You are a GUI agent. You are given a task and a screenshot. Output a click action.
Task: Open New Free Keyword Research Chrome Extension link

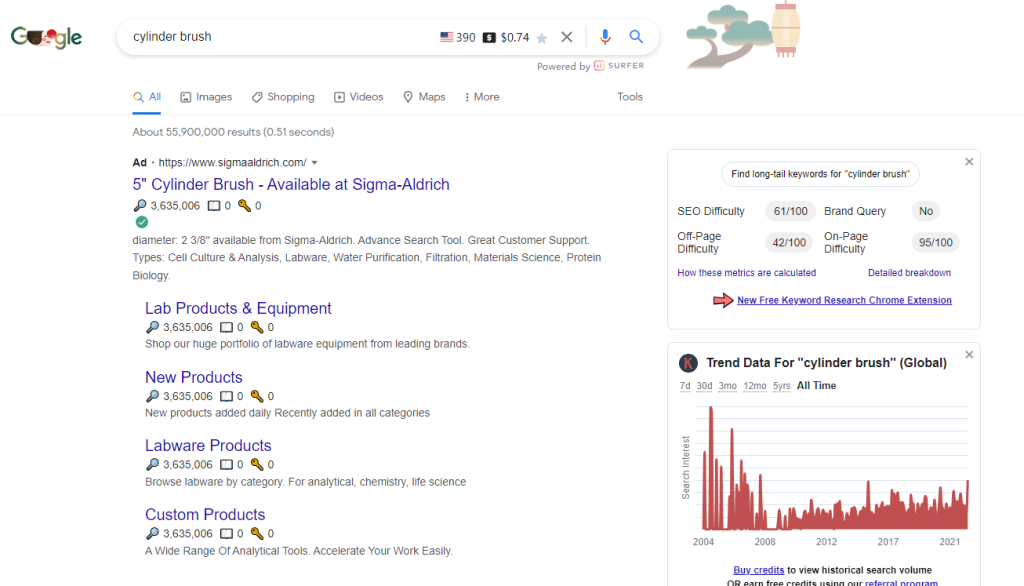pyautogui.click(x=844, y=301)
